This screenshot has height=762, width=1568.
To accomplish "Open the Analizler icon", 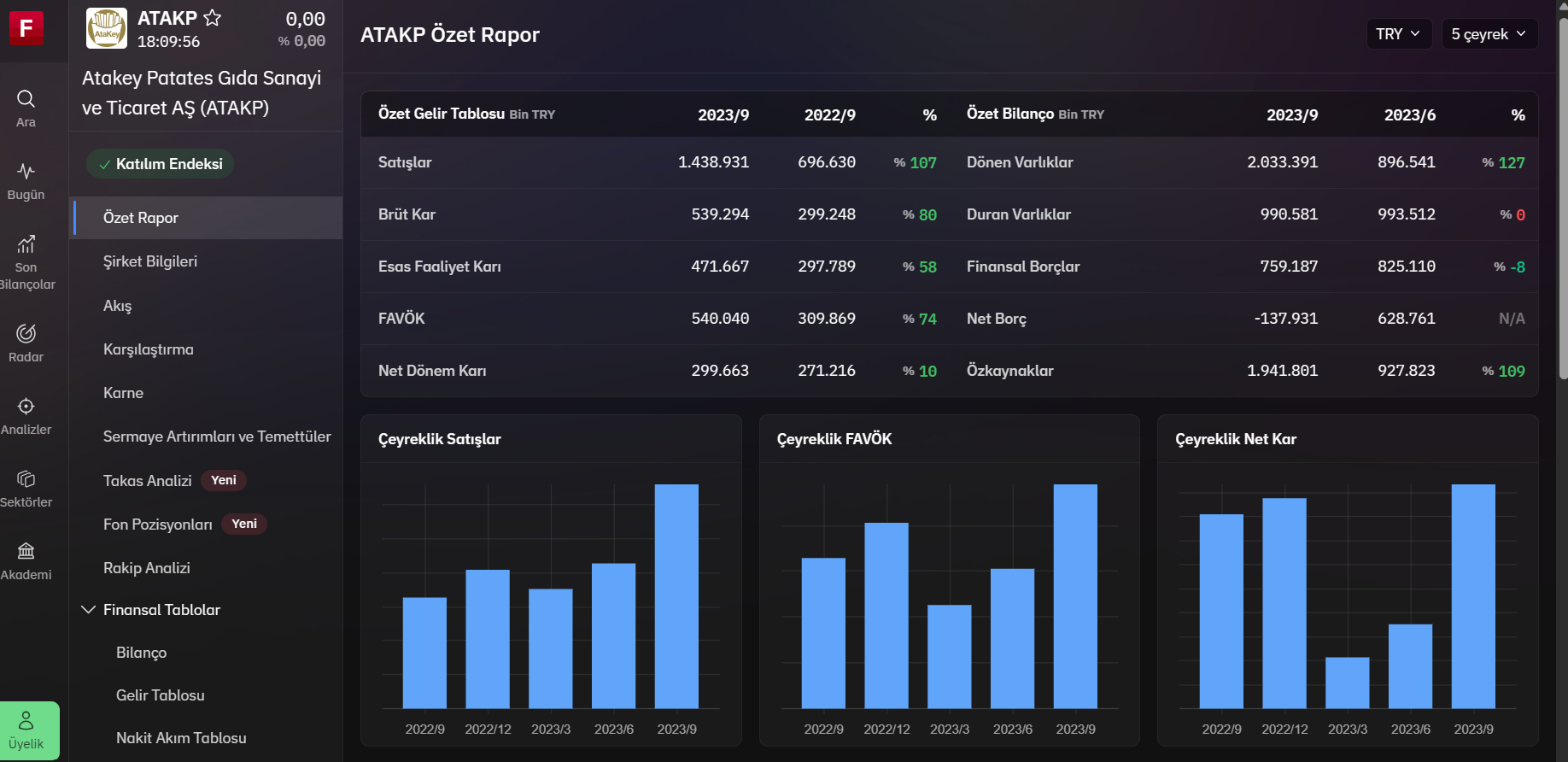I will coord(26,406).
